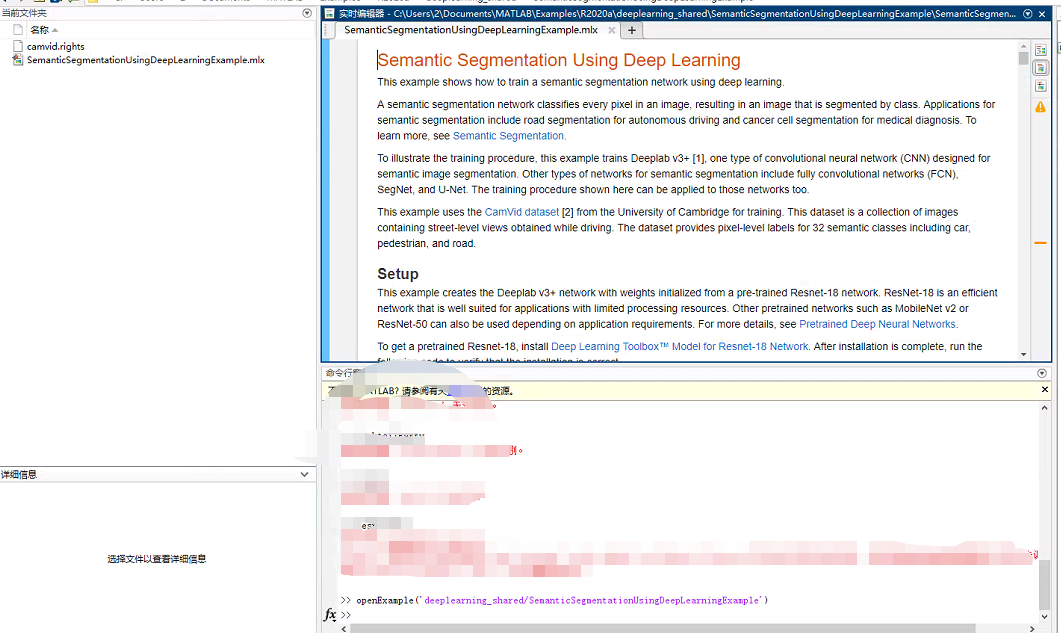Open a new tab with the plus button

coord(632,30)
